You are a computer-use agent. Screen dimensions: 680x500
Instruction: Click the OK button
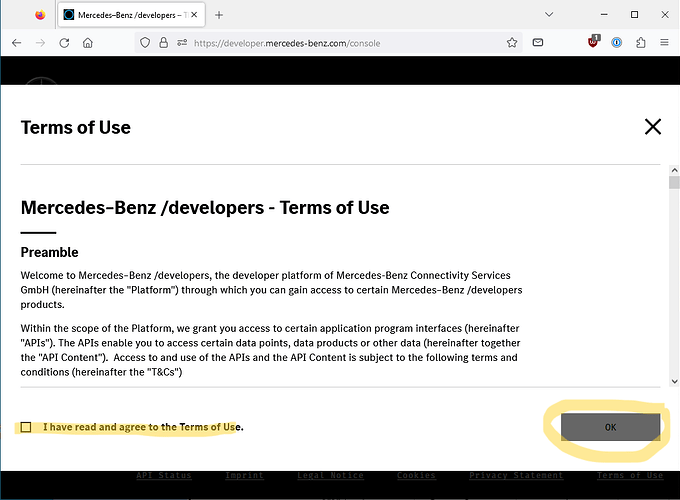click(x=611, y=427)
